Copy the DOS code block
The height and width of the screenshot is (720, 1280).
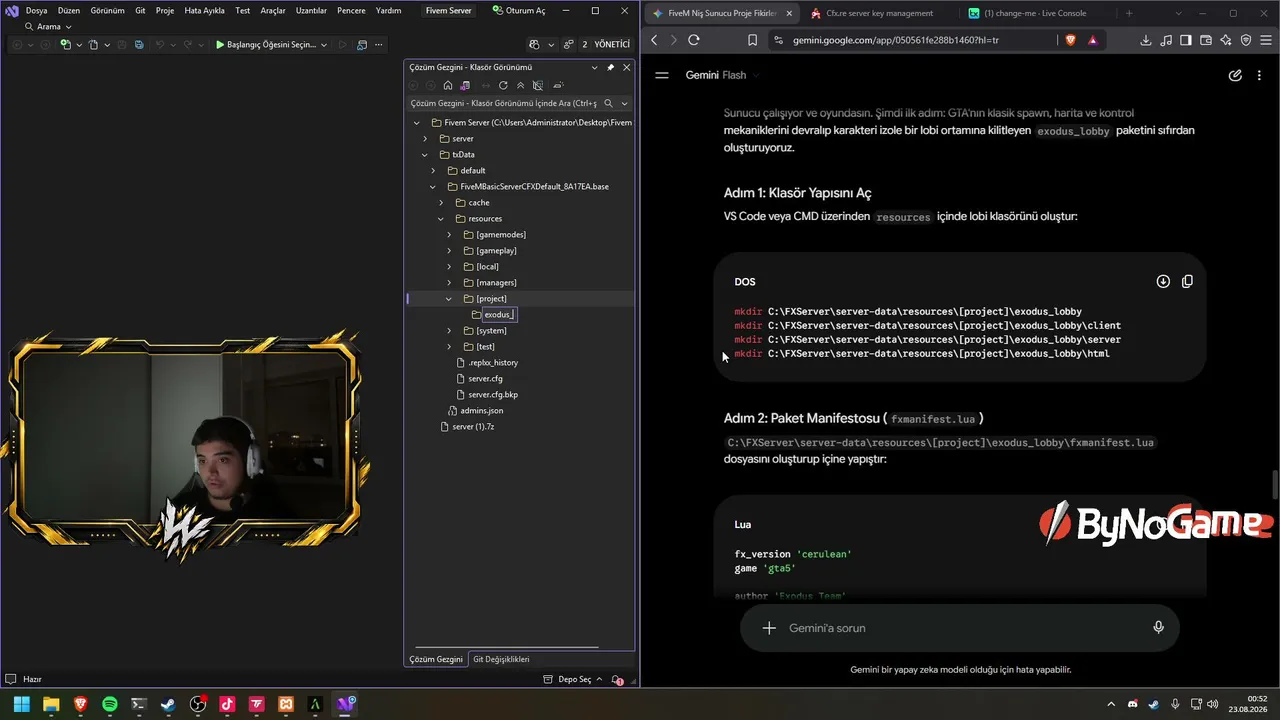(x=1187, y=281)
